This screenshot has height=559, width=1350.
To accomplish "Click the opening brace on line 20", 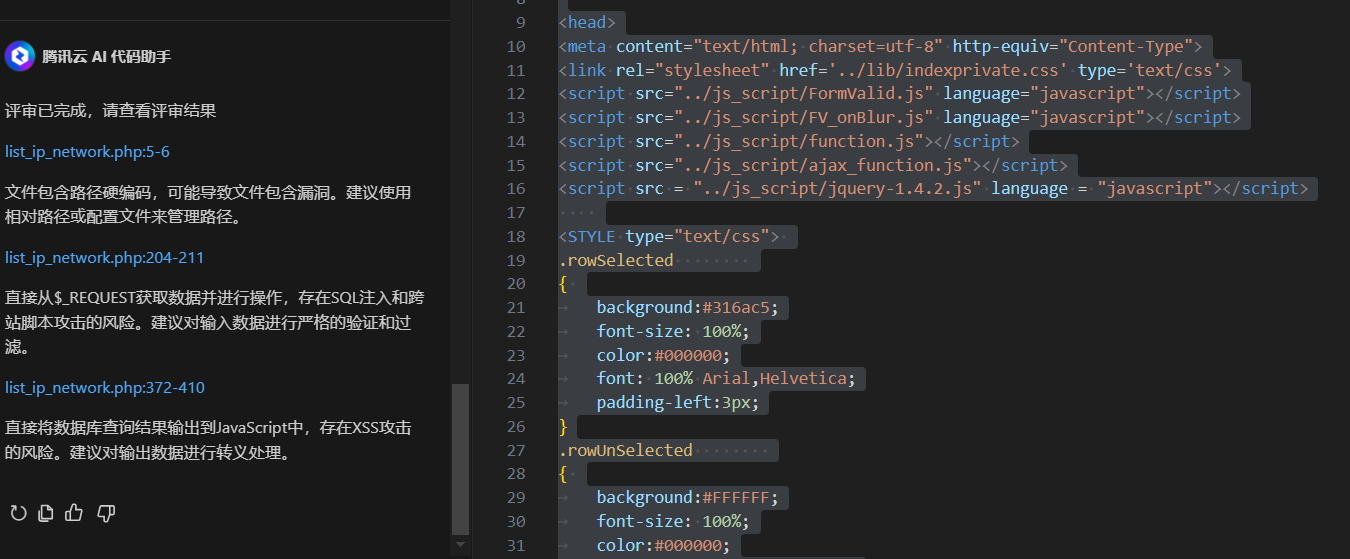I will tap(564, 284).
